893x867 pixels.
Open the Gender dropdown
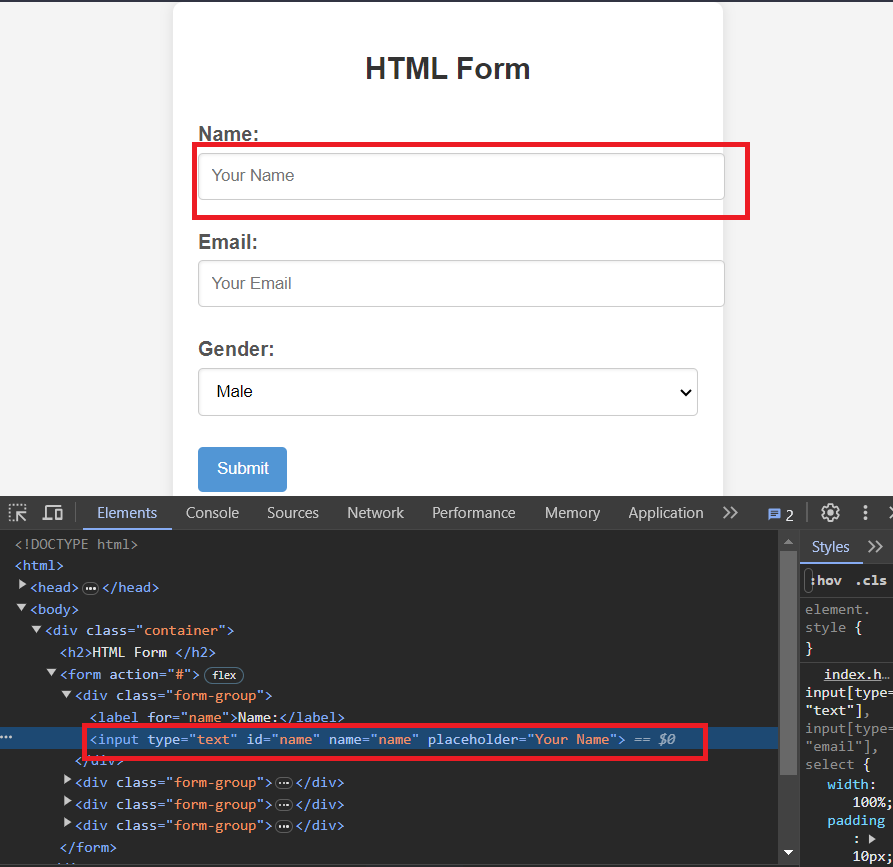tap(447, 392)
